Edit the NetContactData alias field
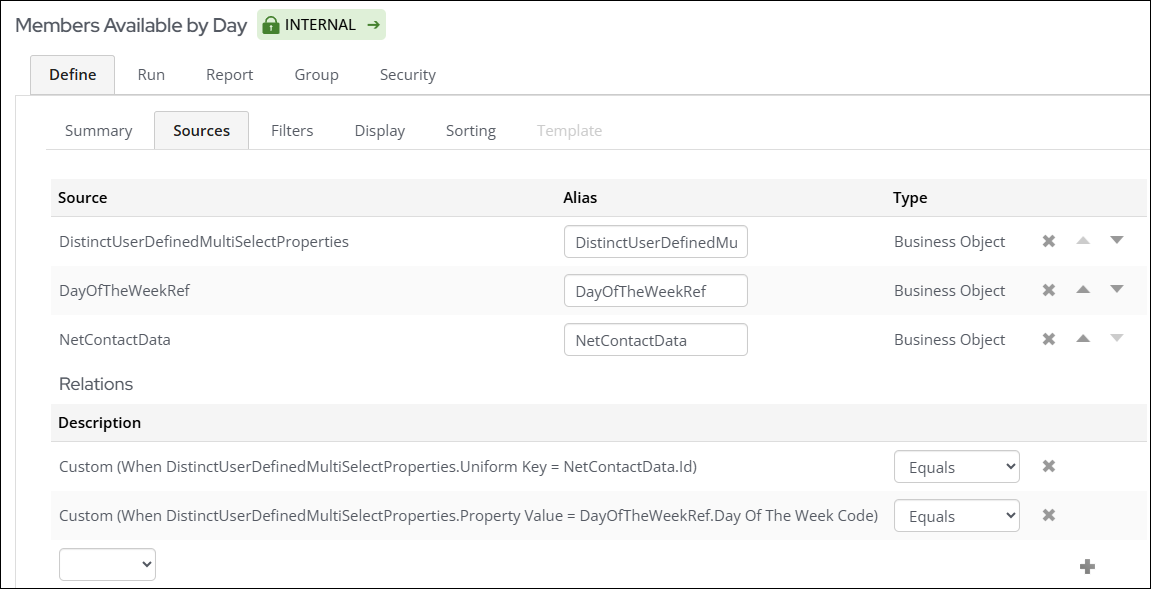 click(656, 340)
